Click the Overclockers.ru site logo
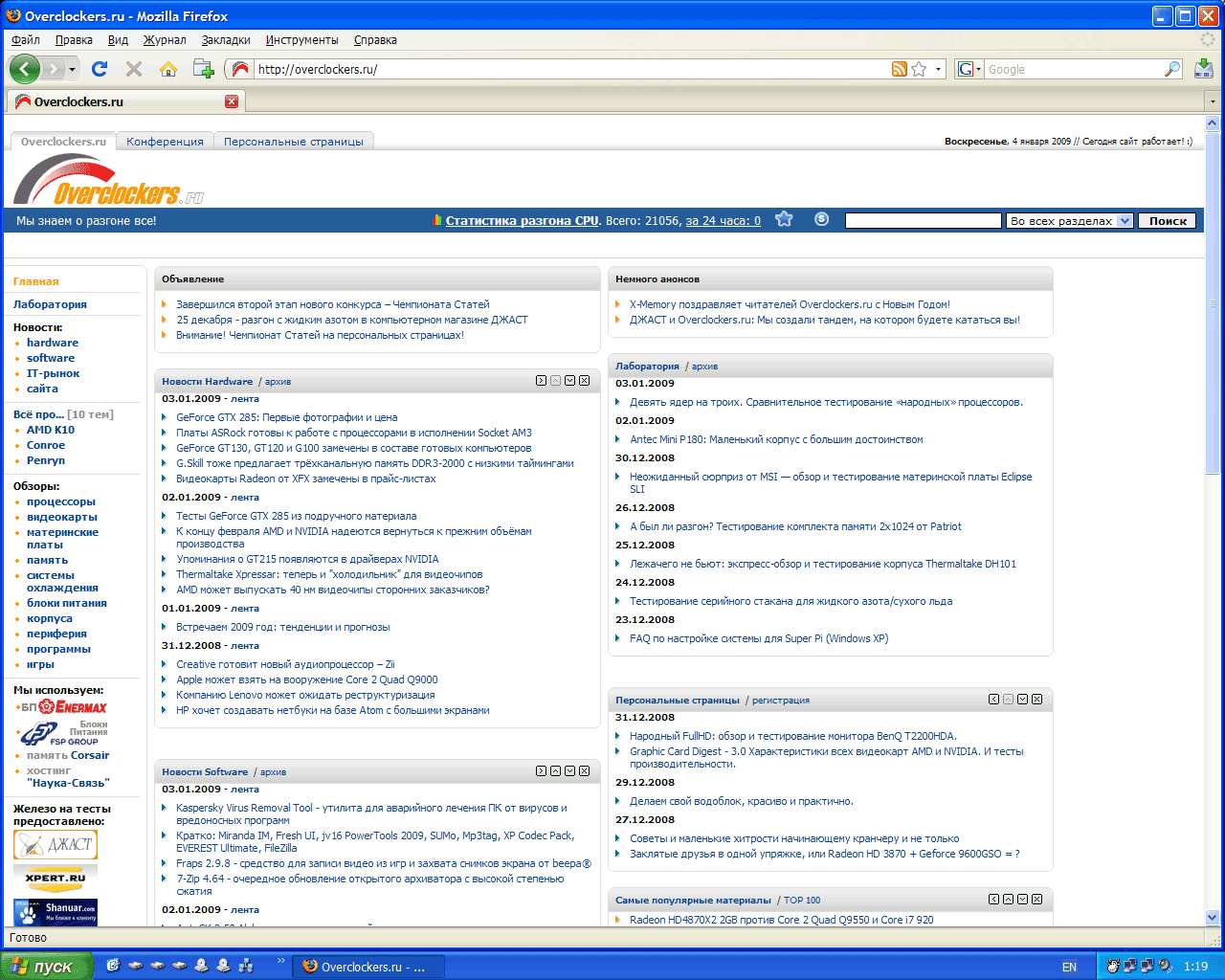 click(109, 180)
